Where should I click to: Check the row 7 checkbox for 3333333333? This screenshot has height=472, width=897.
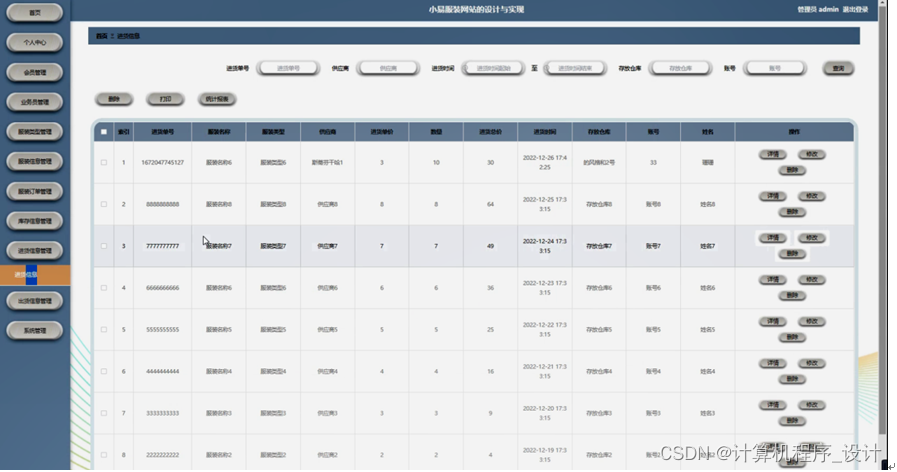tap(104, 413)
